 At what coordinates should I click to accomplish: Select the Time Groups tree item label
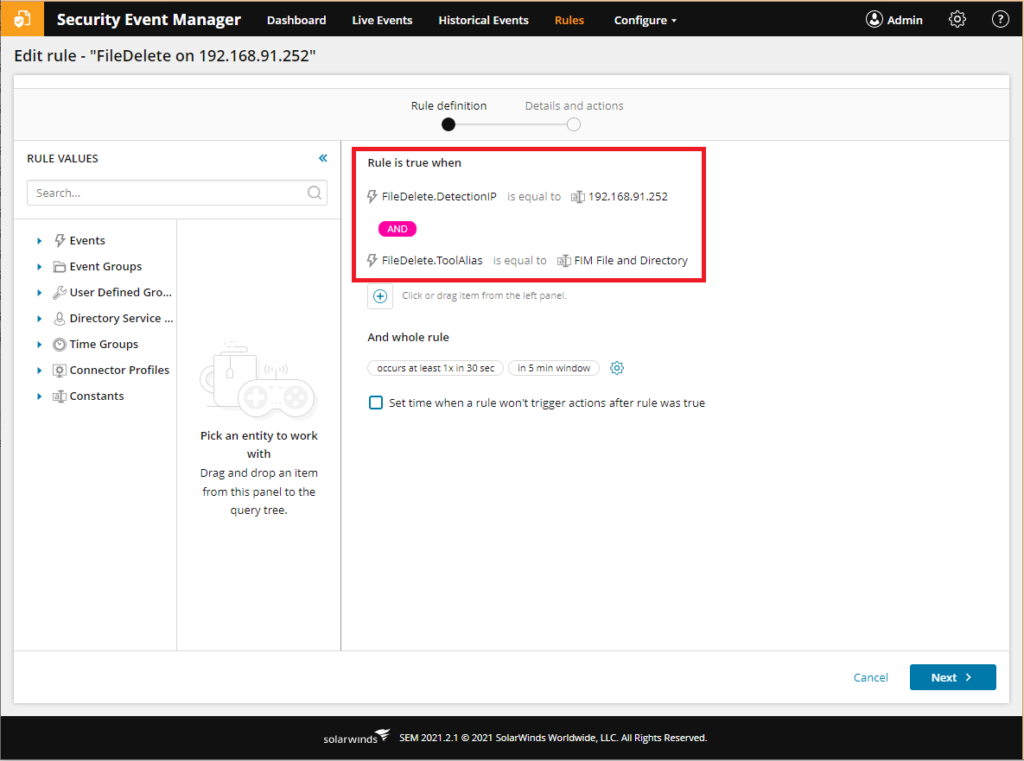pyautogui.click(x=104, y=344)
